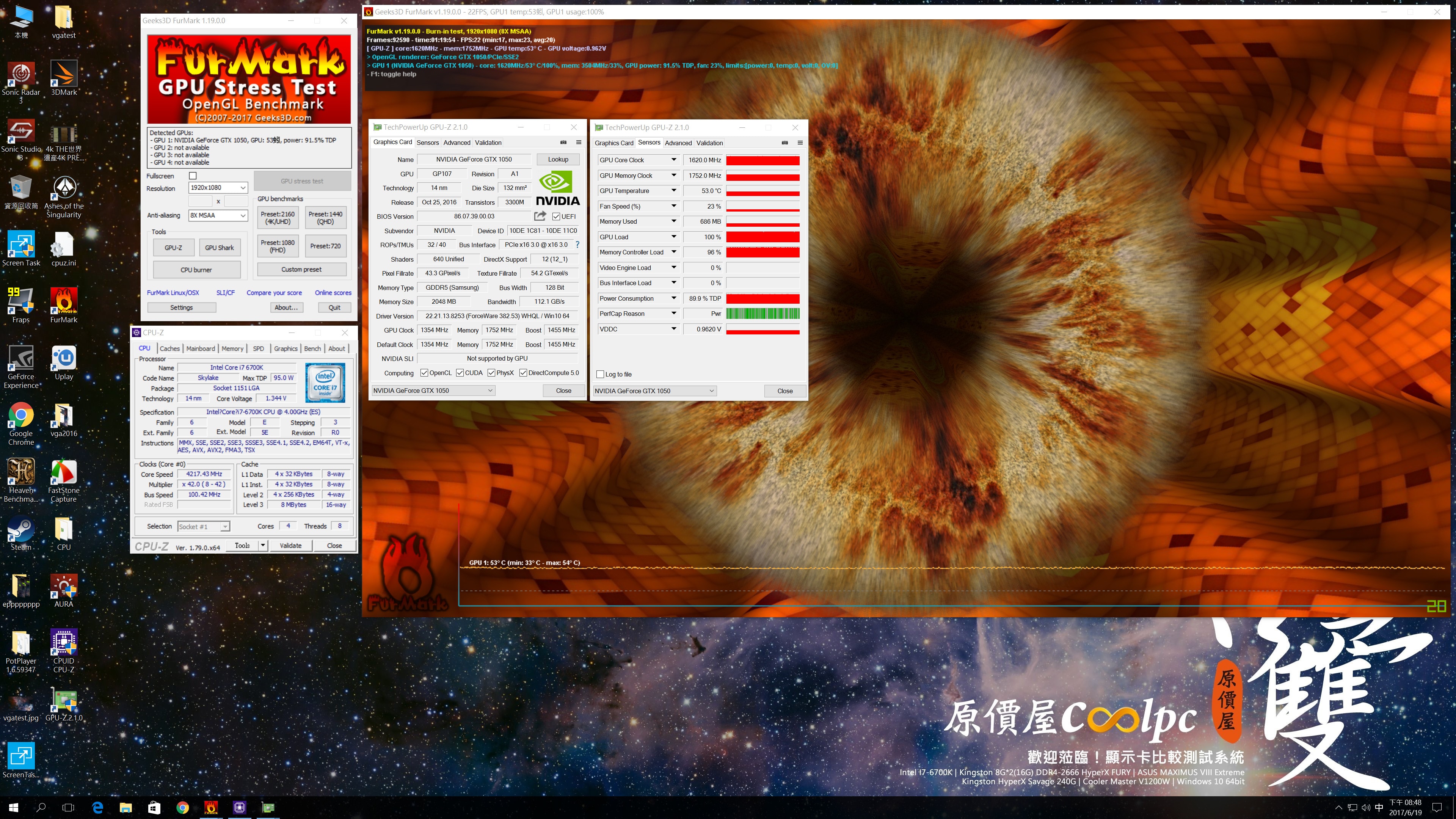Open the vgatest folder on desktop
This screenshot has height=819, width=1456.
64,22
